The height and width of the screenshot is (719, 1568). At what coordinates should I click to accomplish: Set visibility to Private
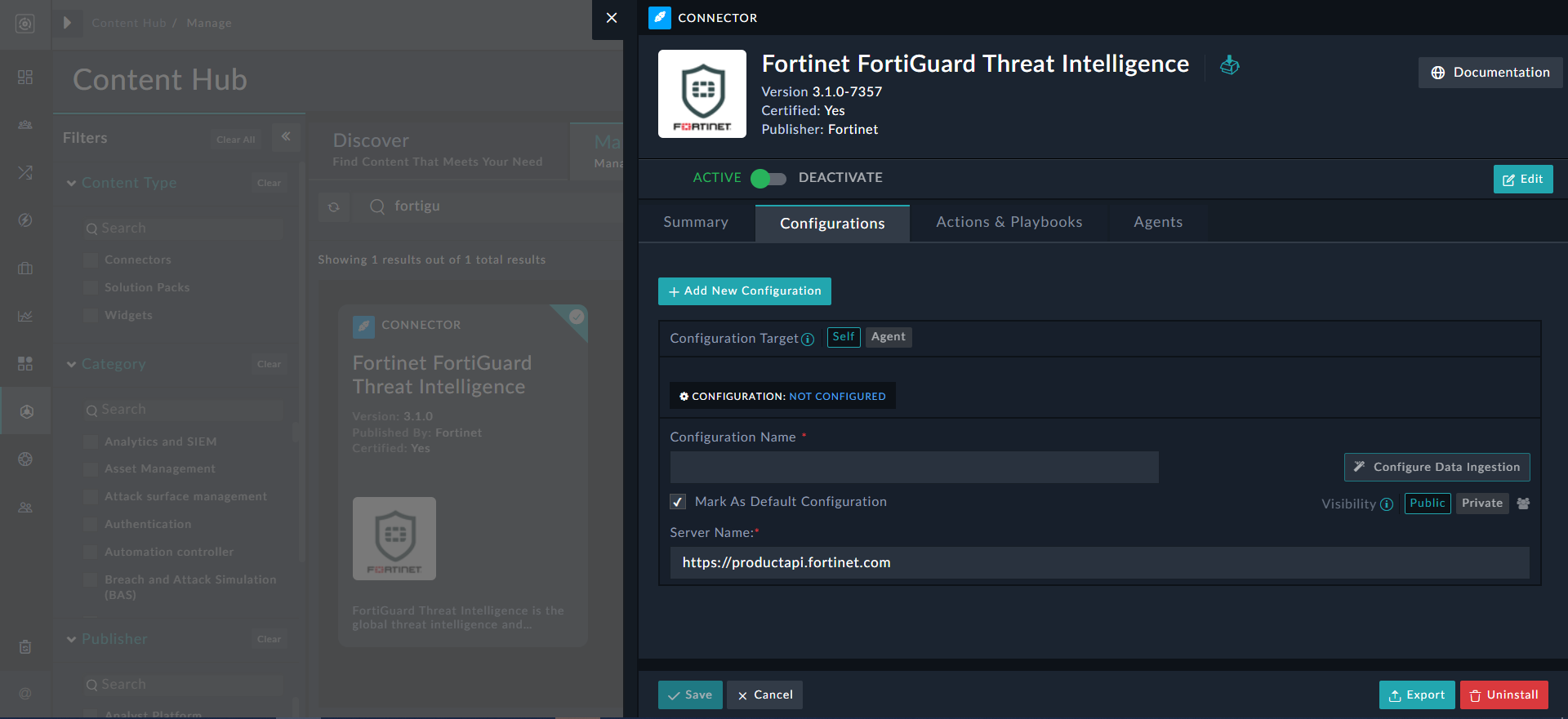point(1481,504)
